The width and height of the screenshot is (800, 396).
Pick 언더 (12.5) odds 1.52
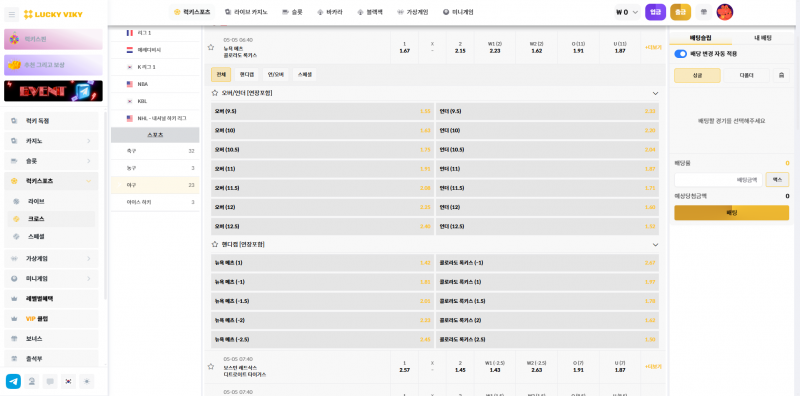tap(547, 227)
